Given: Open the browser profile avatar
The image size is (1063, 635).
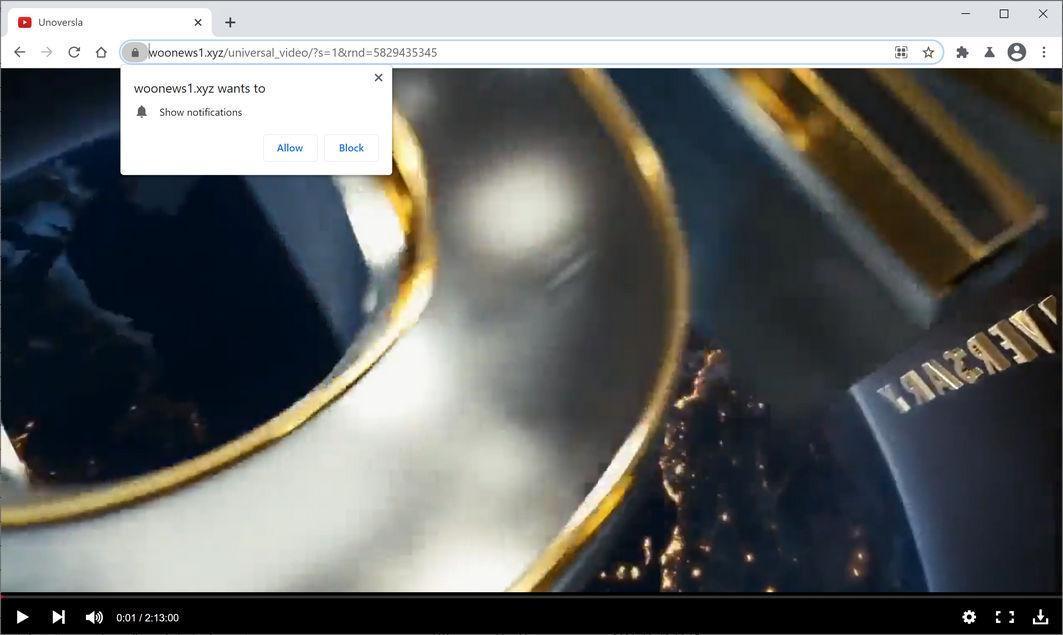Looking at the screenshot, I should point(1016,52).
